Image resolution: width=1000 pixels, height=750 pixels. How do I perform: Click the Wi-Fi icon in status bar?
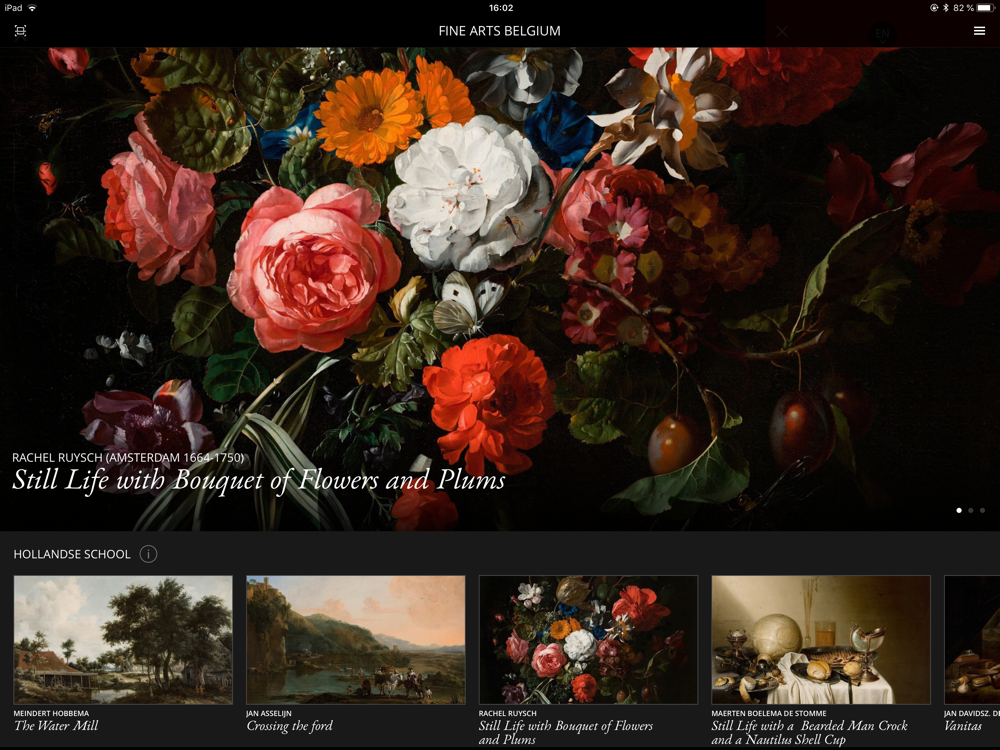tap(33, 8)
